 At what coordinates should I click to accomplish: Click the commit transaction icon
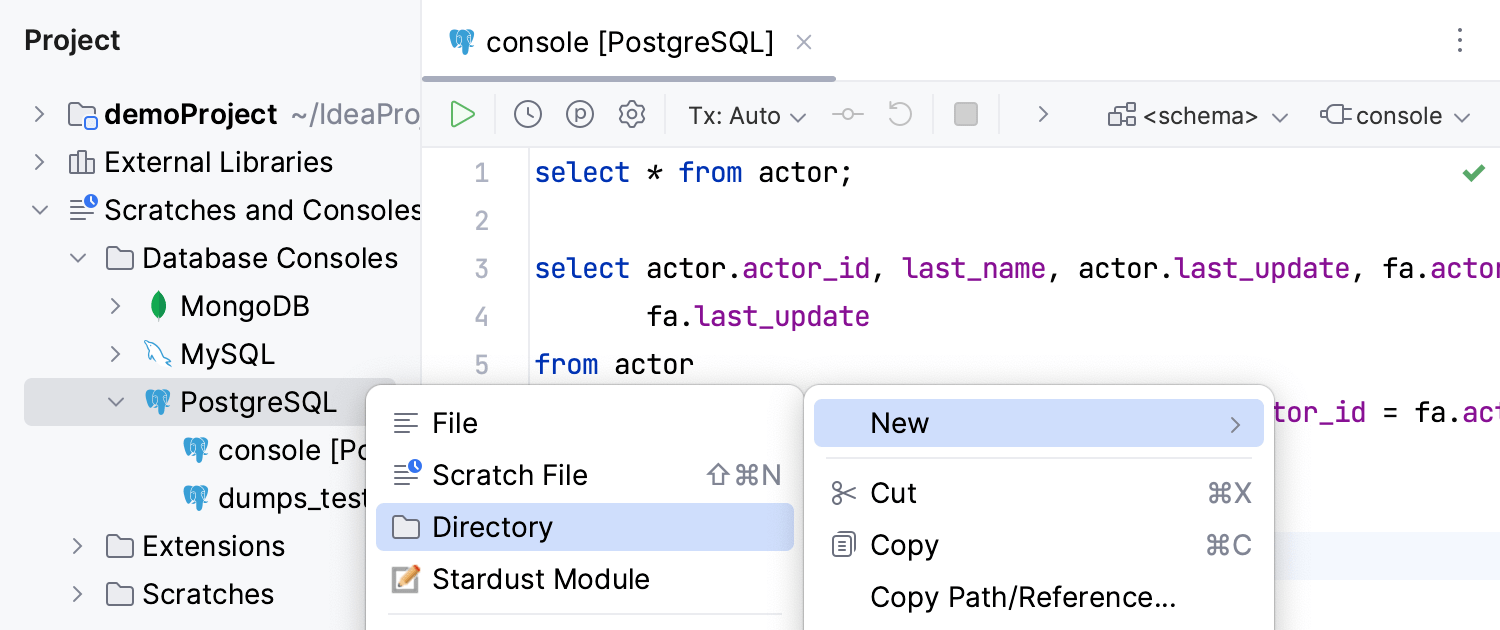point(848,115)
